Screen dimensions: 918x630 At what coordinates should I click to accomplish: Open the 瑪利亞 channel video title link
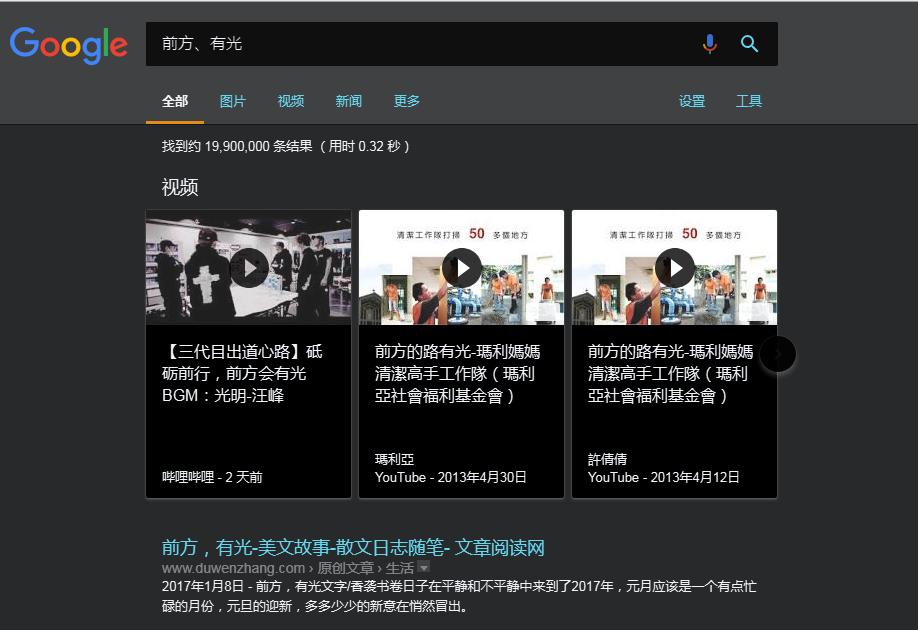pyautogui.click(x=457, y=373)
